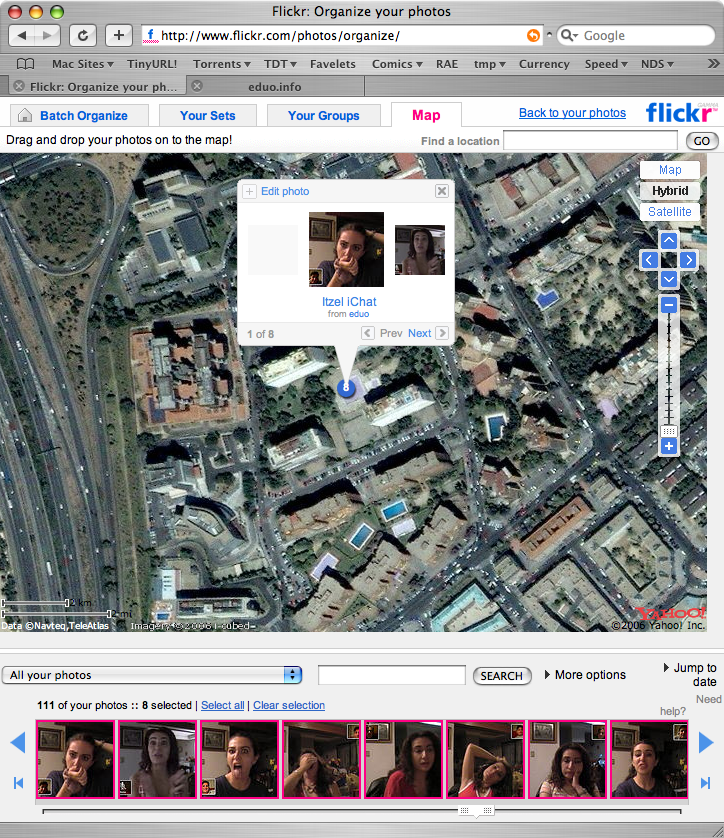Click the popup's next arrow icon
Screen dimensions: 724x838
point(442,333)
